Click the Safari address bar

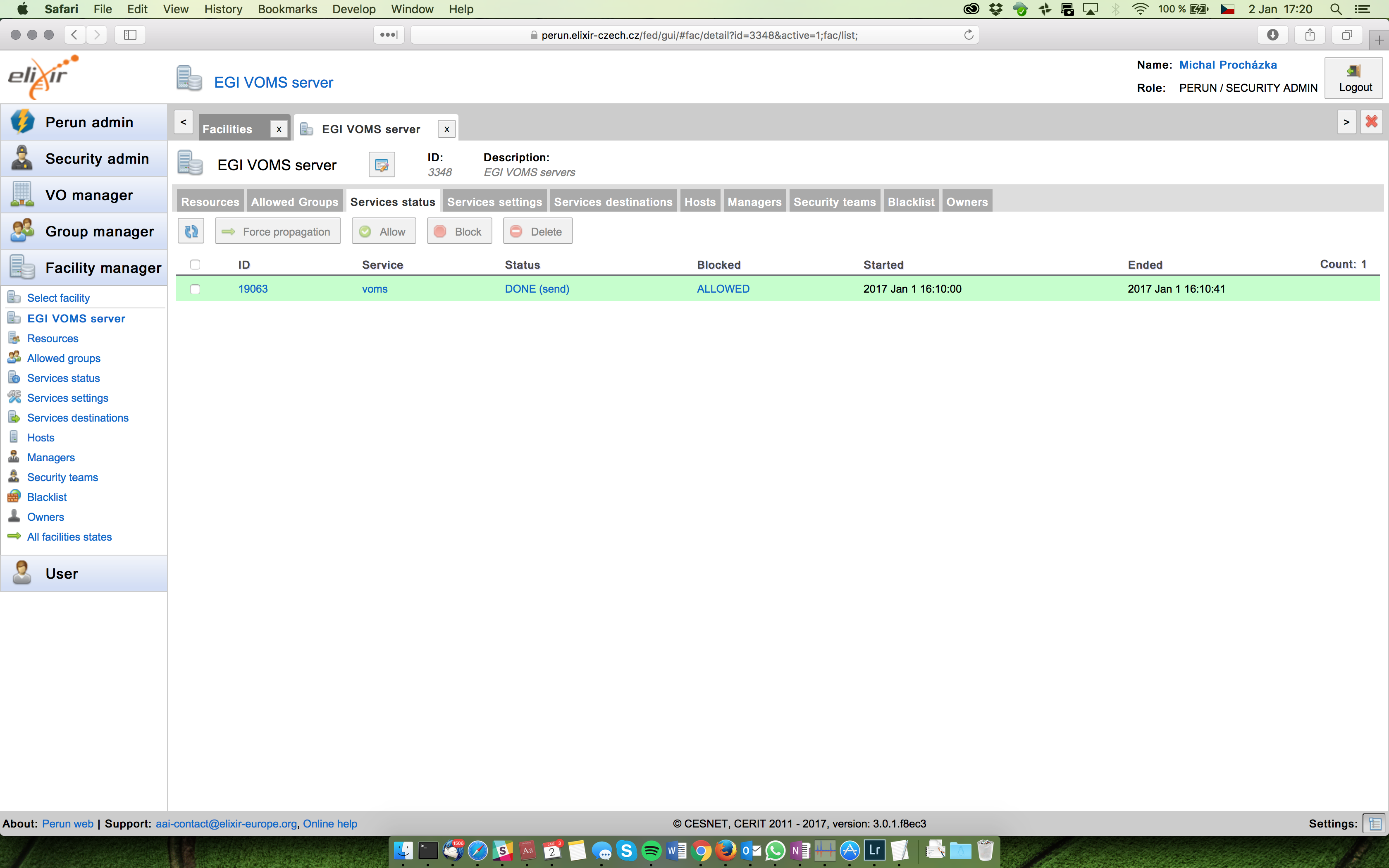click(694, 35)
